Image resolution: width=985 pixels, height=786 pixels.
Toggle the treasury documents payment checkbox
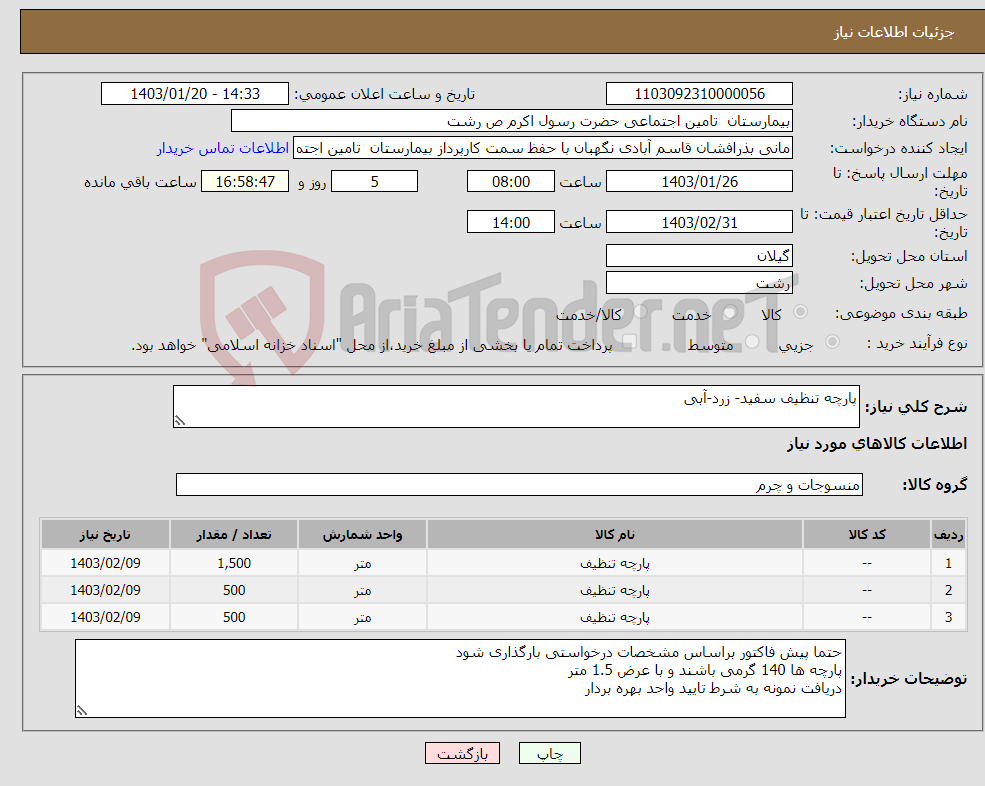(x=629, y=341)
